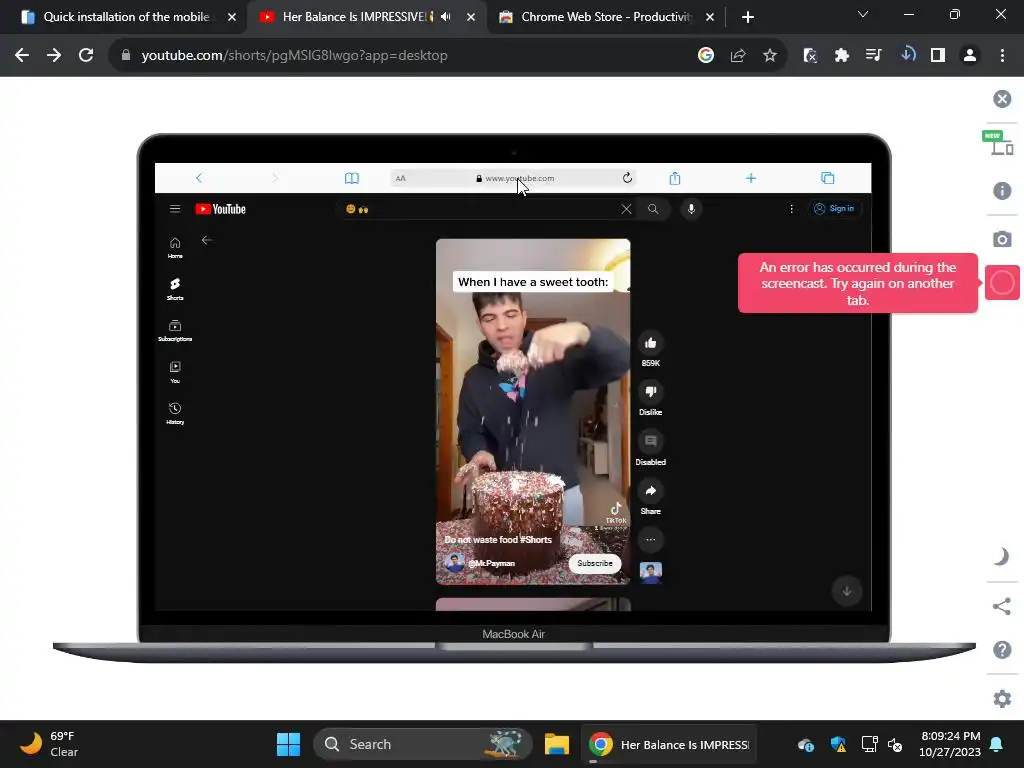Take a screenshot with camera icon

click(x=1002, y=239)
